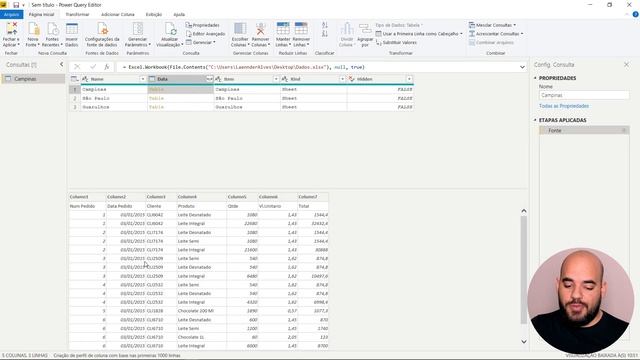This screenshot has height=360, width=640.
Task: Click Remover Colunas icon
Action: point(260,29)
